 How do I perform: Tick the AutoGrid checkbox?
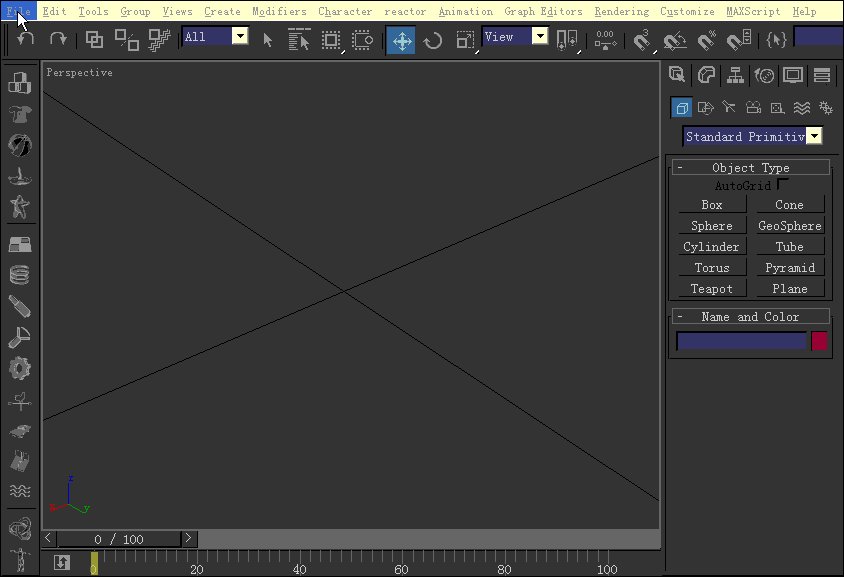[x=783, y=184]
